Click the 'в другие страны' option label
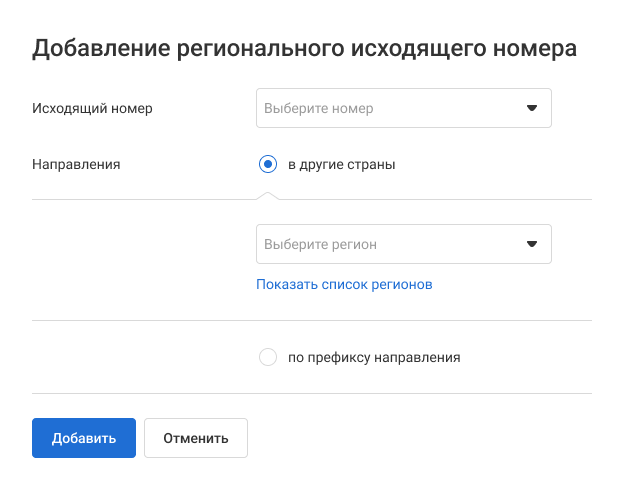 (x=341, y=165)
